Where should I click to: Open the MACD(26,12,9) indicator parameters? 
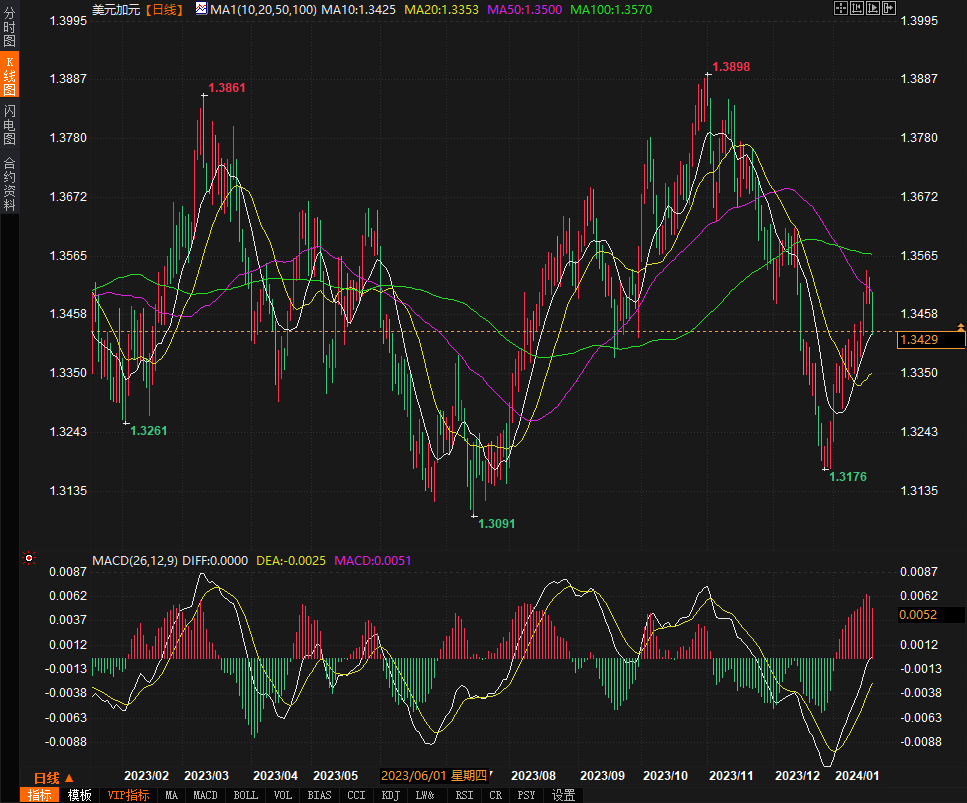pyautogui.click(x=134, y=561)
